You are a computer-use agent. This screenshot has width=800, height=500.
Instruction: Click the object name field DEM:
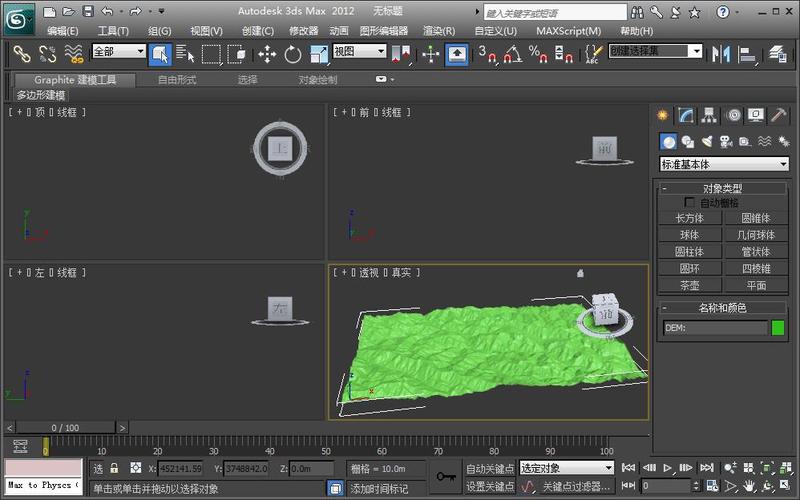(715, 328)
